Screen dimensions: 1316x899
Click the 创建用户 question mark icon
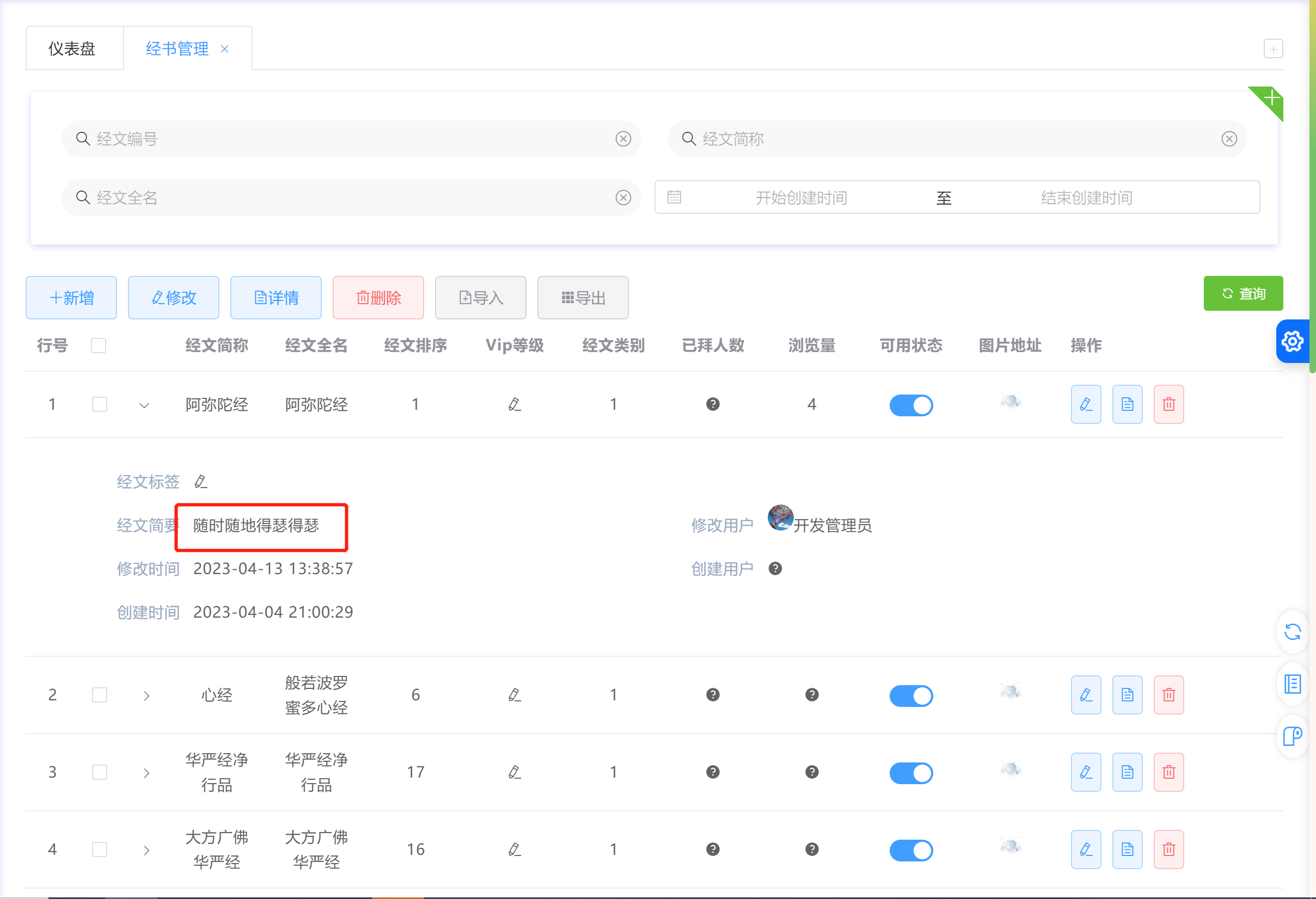(x=775, y=568)
